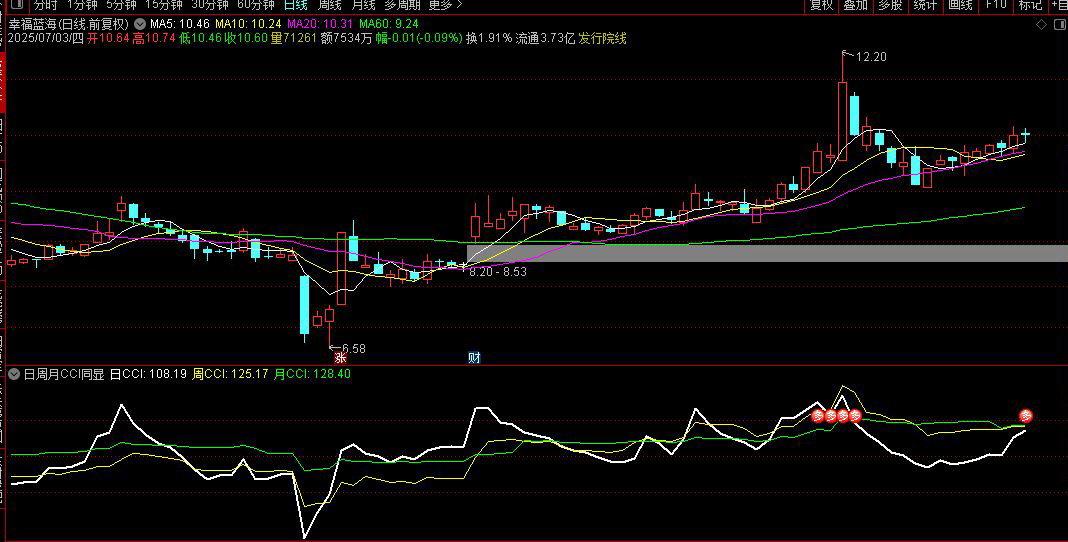Click the 周CCI: 125.17 value
Viewport: 1068px width, 542px height.
[231, 374]
